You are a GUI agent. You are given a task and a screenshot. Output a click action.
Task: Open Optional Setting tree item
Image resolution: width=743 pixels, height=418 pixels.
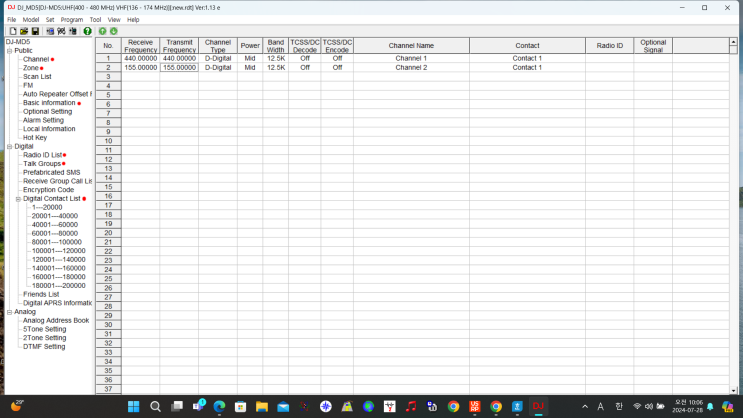click(x=47, y=111)
